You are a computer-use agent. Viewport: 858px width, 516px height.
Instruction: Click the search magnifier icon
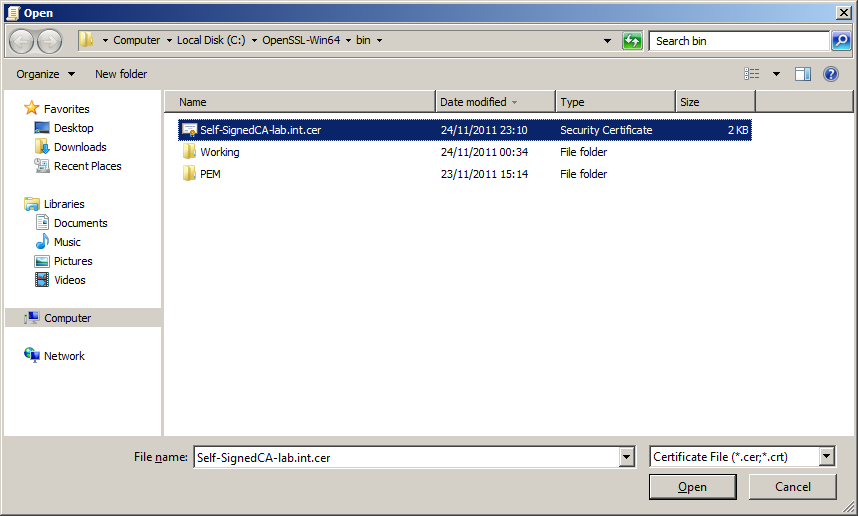[841, 41]
